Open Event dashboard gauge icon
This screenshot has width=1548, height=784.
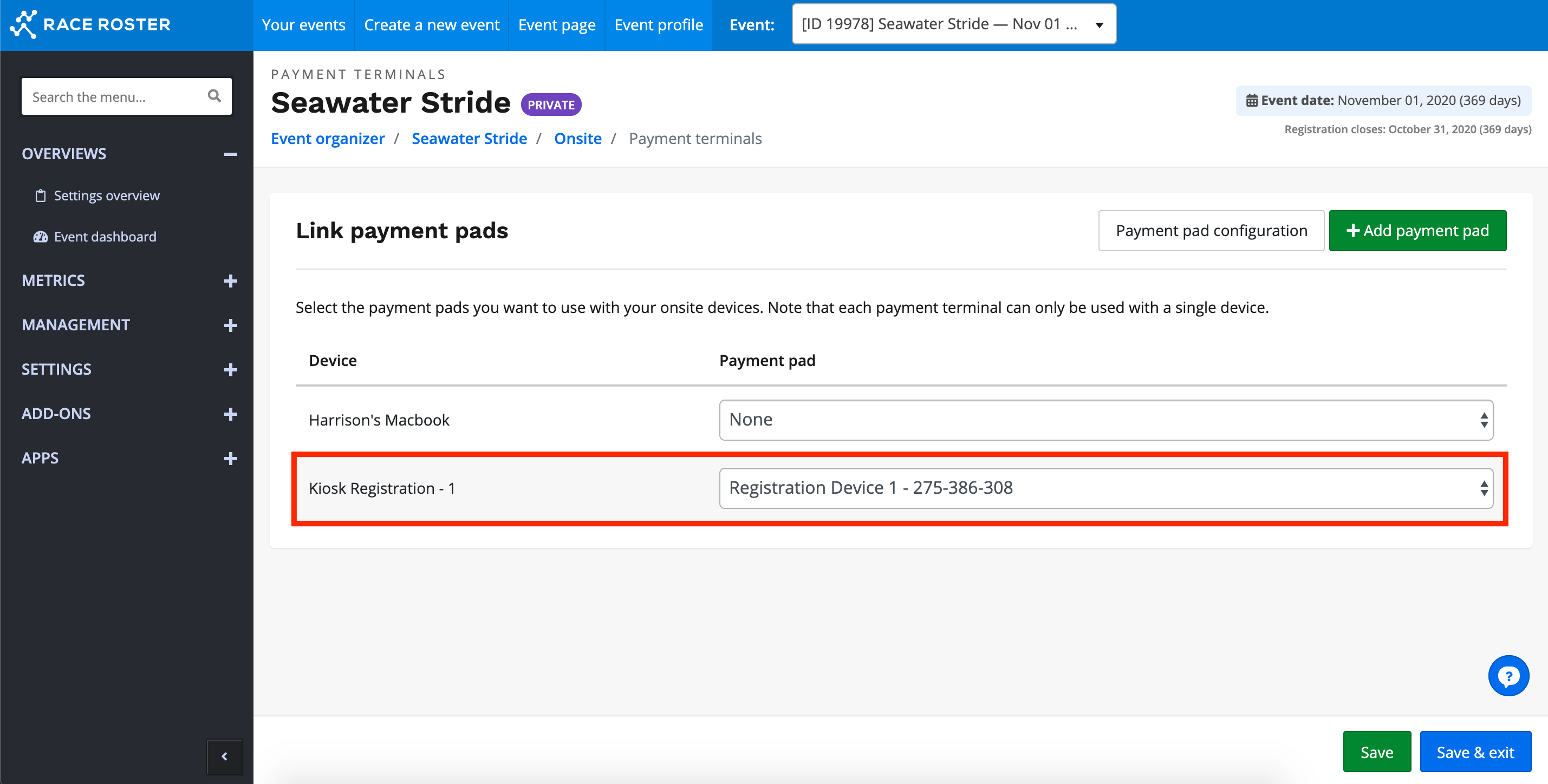click(40, 237)
